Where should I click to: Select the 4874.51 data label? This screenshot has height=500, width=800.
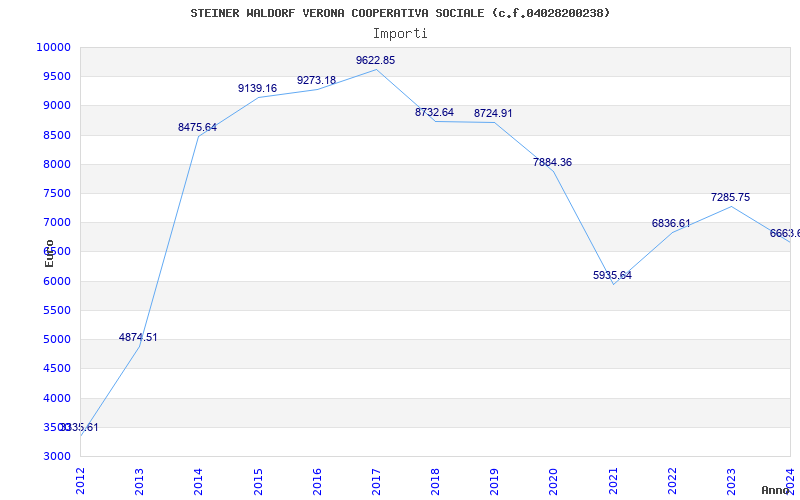pos(138,337)
